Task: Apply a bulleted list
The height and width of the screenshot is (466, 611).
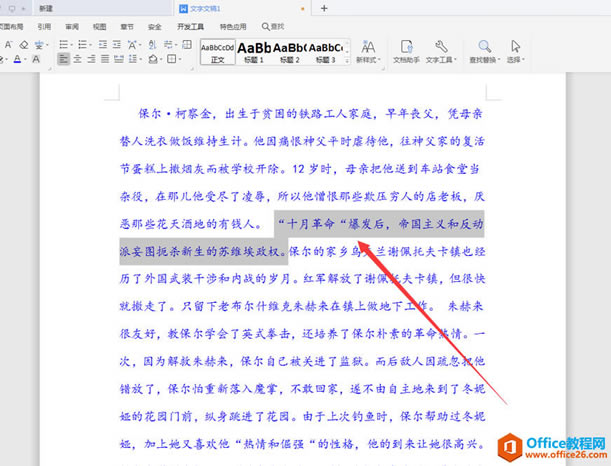Action: click(x=64, y=45)
